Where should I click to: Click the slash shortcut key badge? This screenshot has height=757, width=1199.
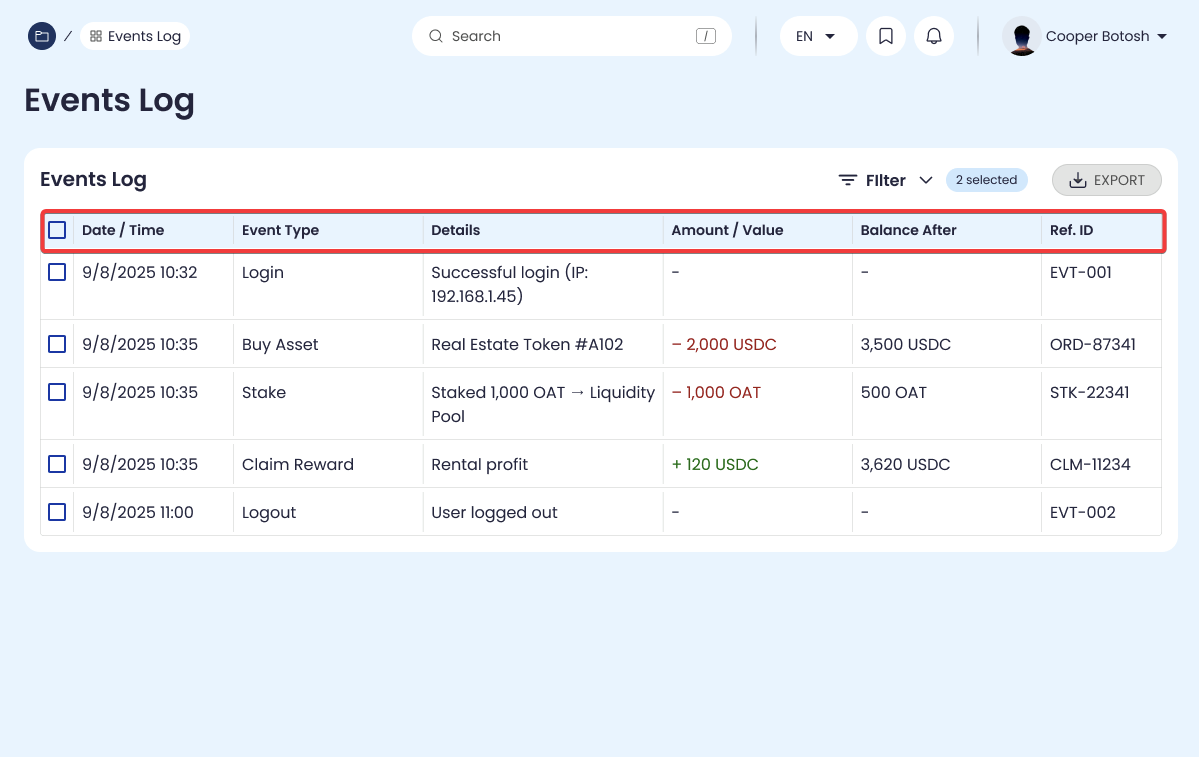(706, 36)
